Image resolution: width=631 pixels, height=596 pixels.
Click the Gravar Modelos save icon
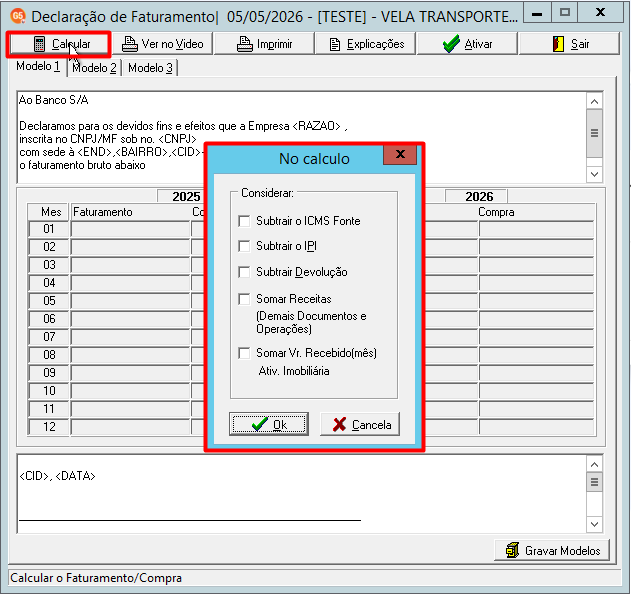[x=512, y=550]
